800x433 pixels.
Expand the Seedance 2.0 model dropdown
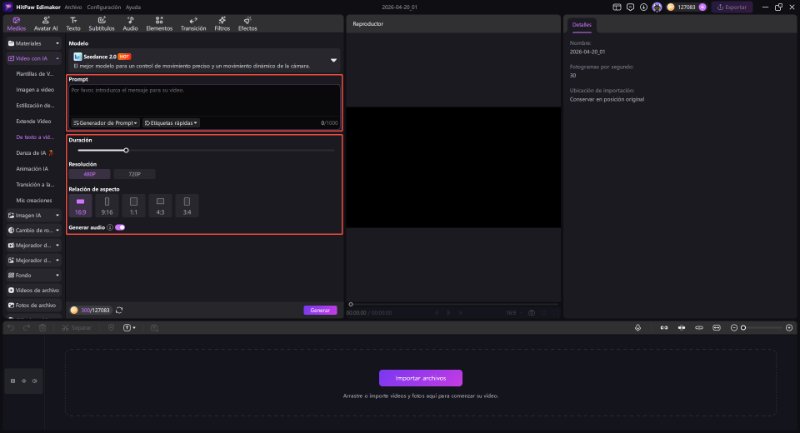(334, 60)
